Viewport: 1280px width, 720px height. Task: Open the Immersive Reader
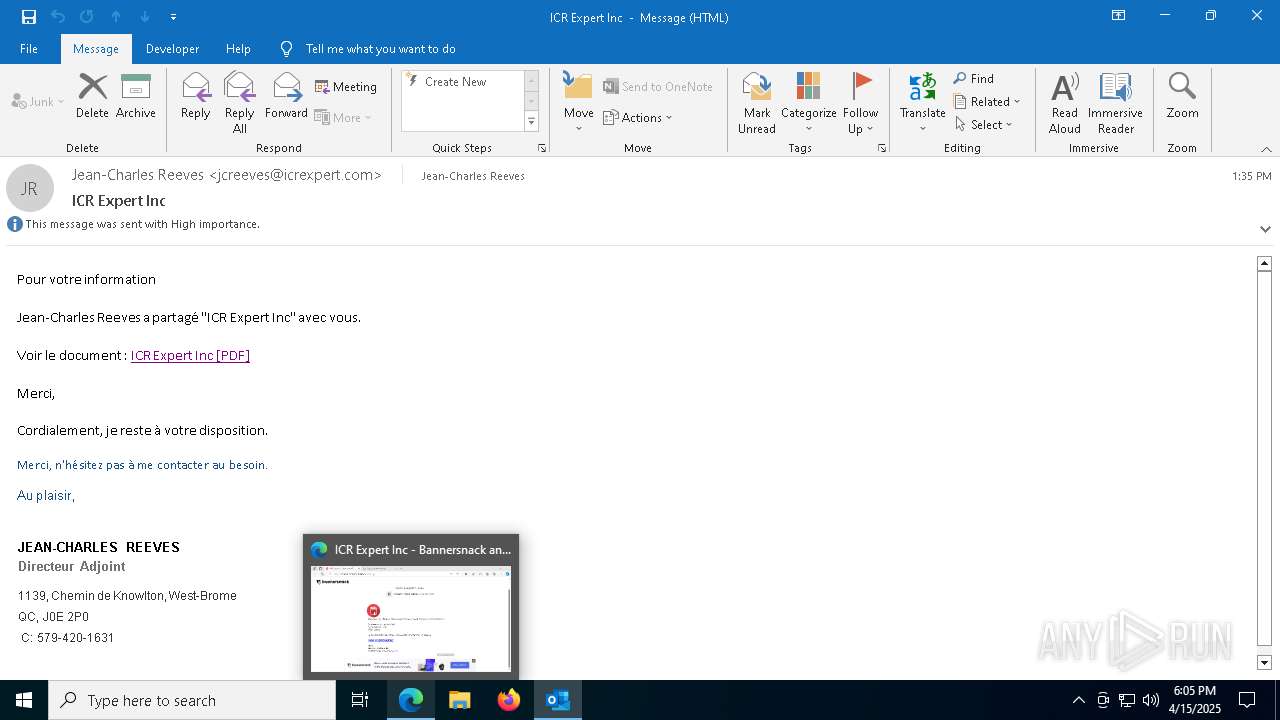click(x=1115, y=103)
